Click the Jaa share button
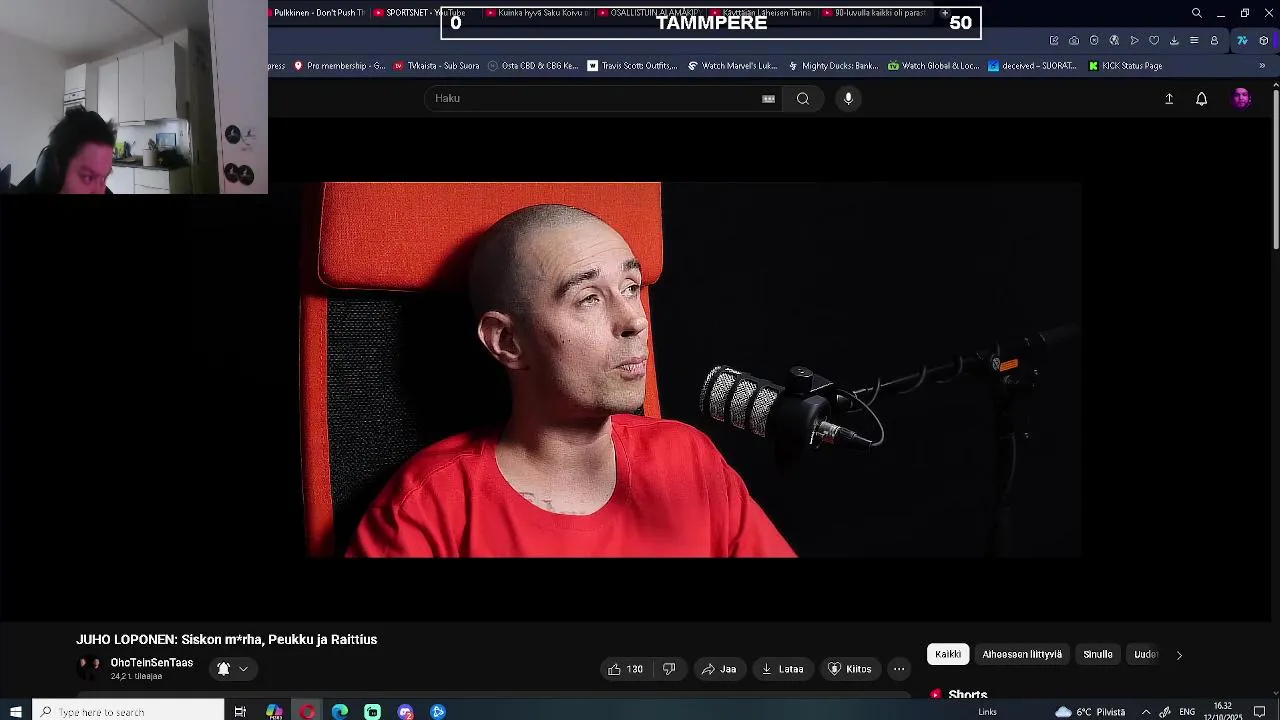The height and width of the screenshot is (720, 1280). (719, 669)
